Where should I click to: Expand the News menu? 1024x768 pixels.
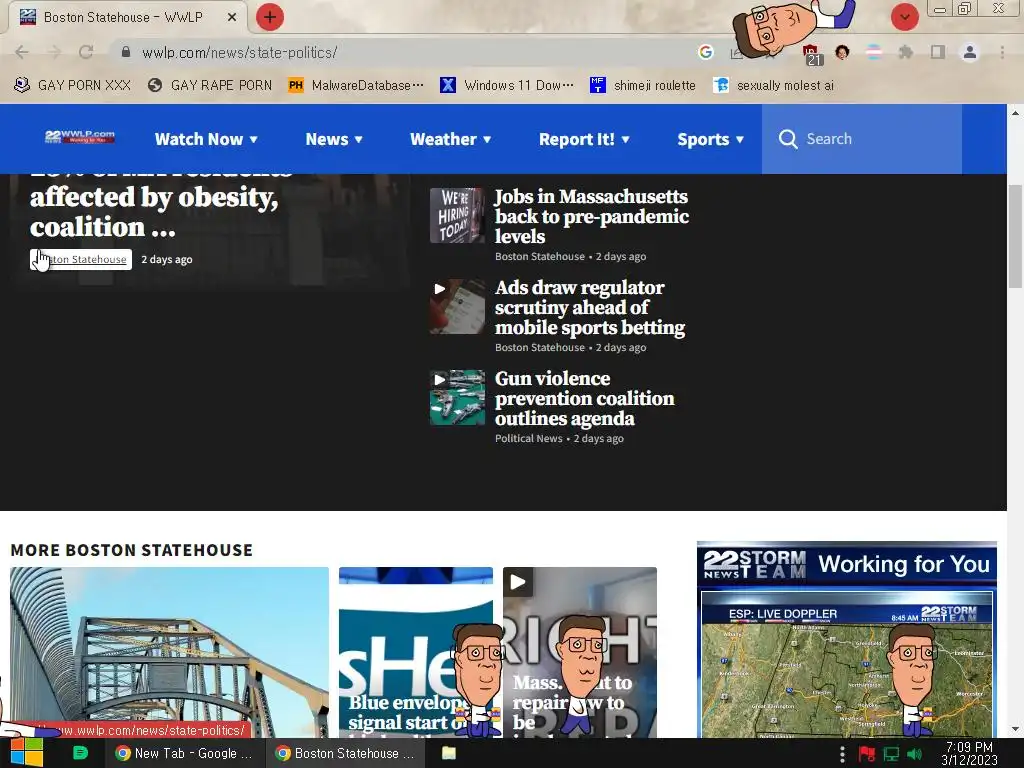click(334, 139)
